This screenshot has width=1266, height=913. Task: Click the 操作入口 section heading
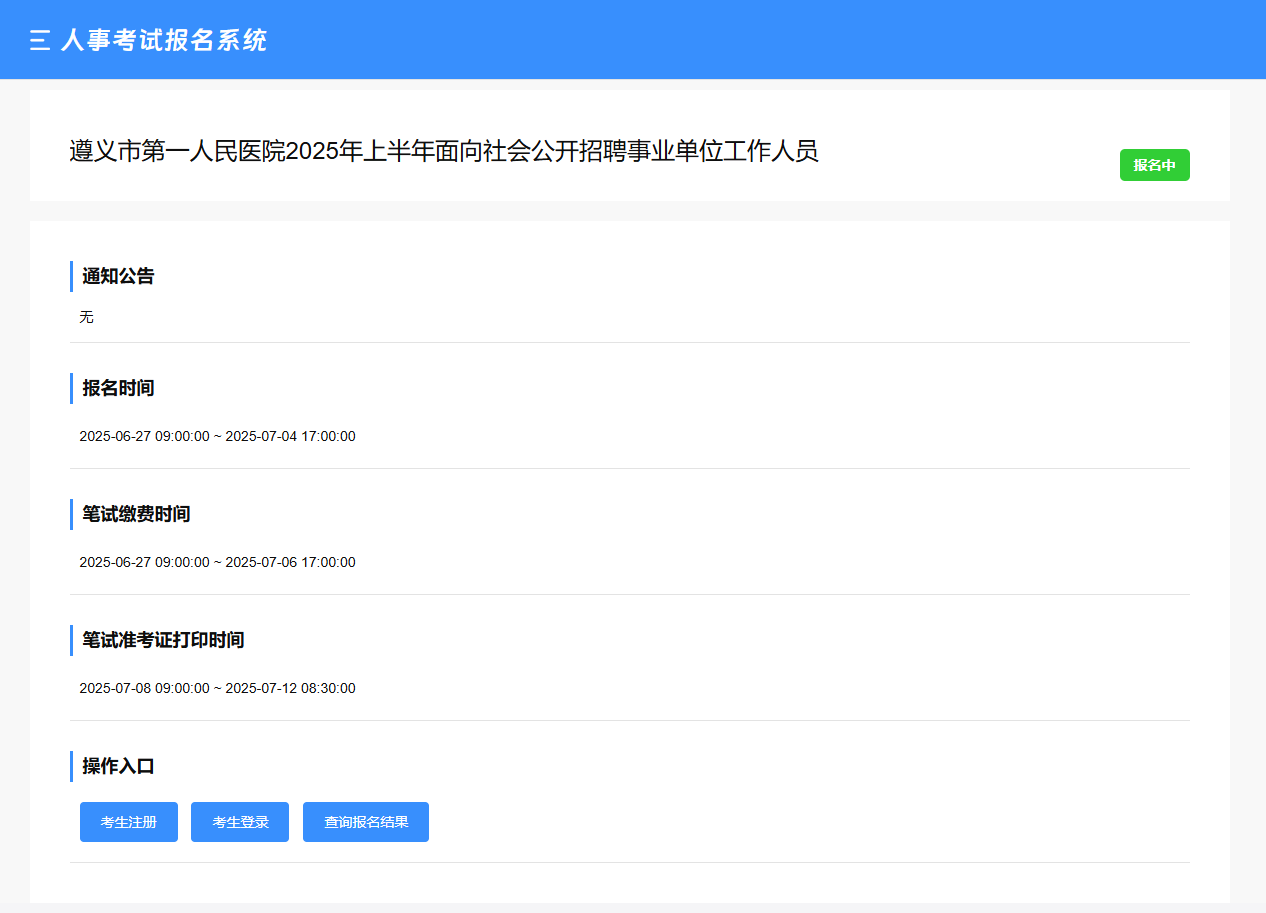point(118,766)
